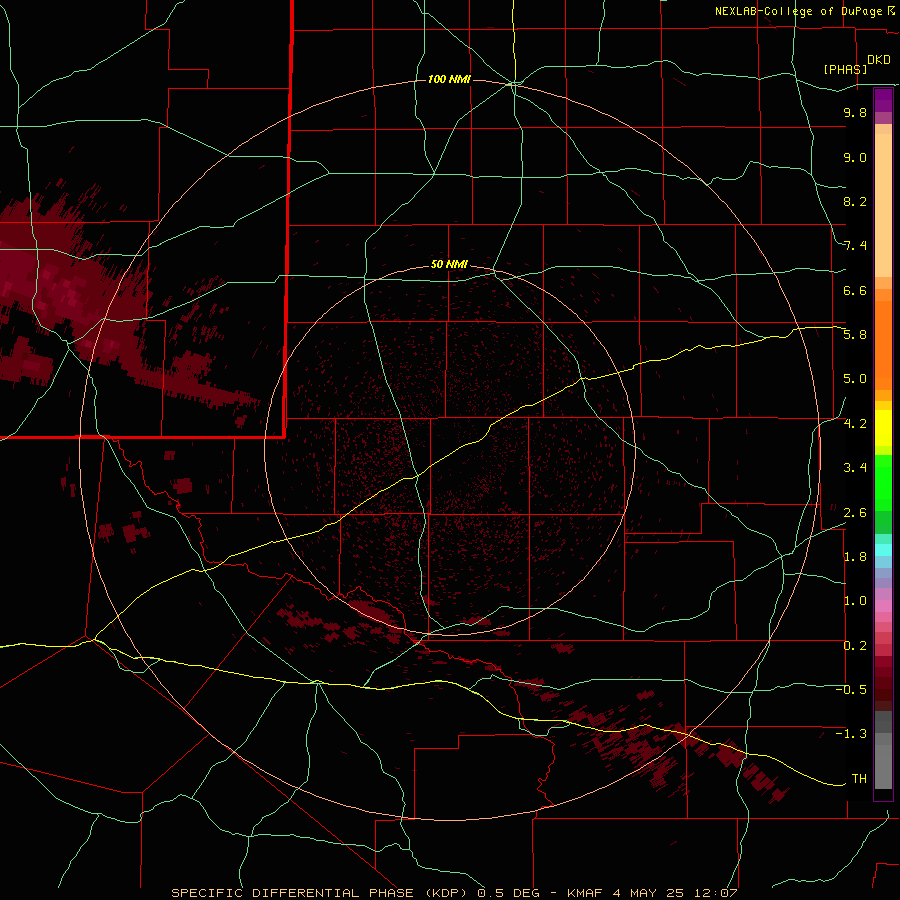Click the -1.3 scale value
Screen dimensions: 900x900
click(851, 734)
